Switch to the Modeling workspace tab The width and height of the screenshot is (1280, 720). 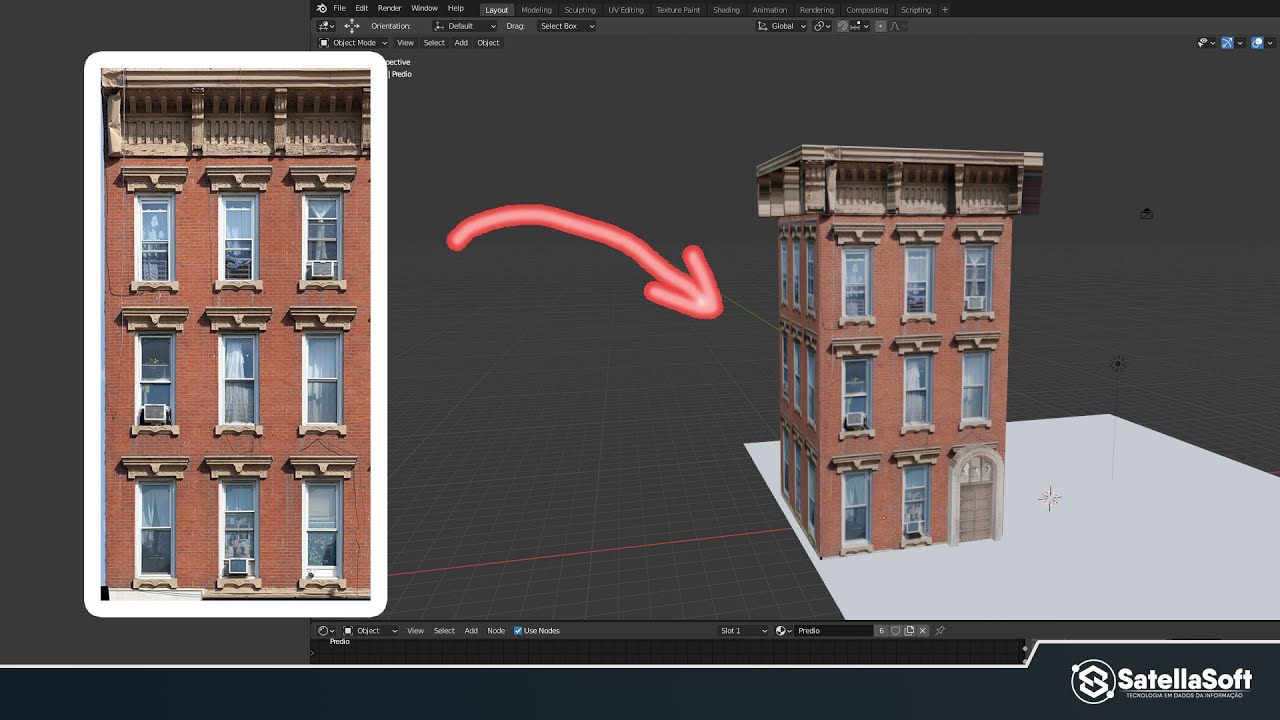(x=536, y=10)
